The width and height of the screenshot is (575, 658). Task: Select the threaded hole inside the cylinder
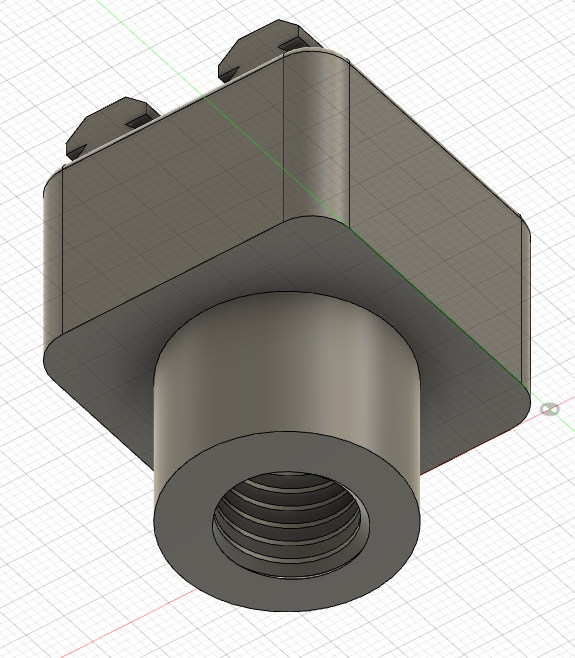[290, 525]
